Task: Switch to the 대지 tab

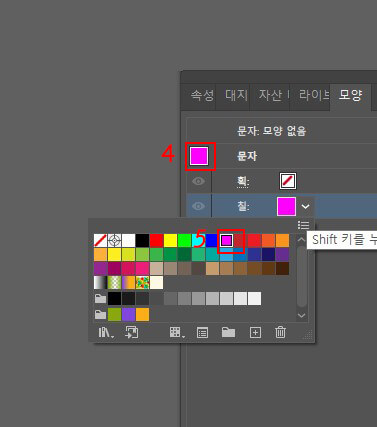Action: tap(236, 95)
